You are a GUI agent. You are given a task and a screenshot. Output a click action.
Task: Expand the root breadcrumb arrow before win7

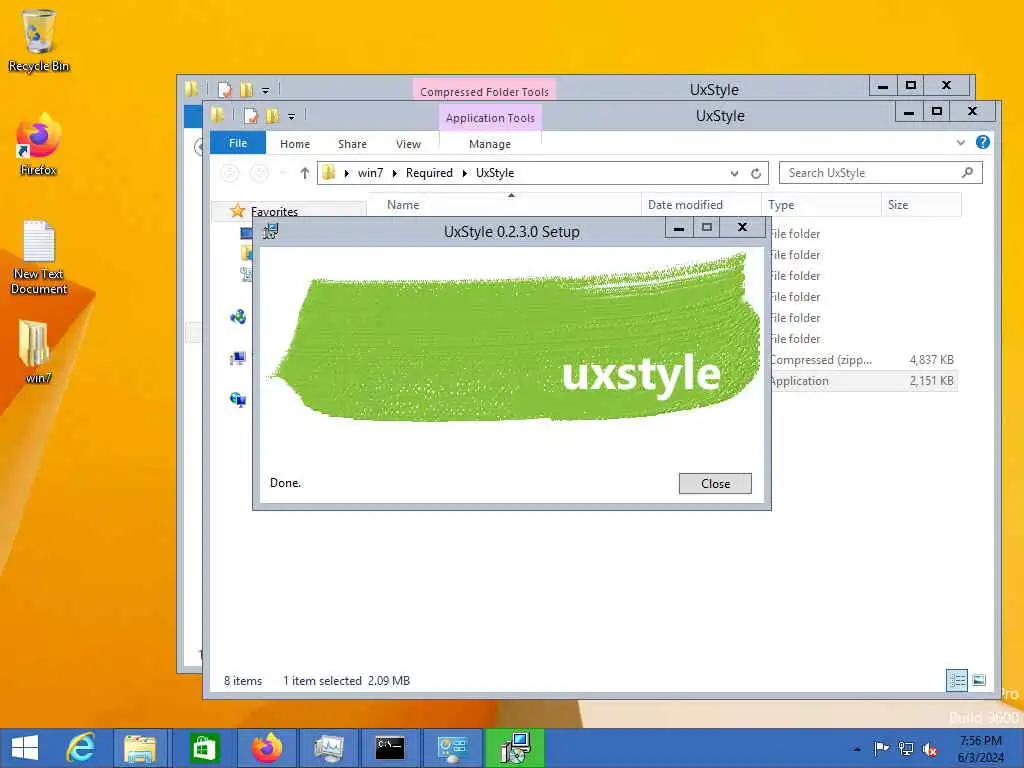(x=347, y=173)
